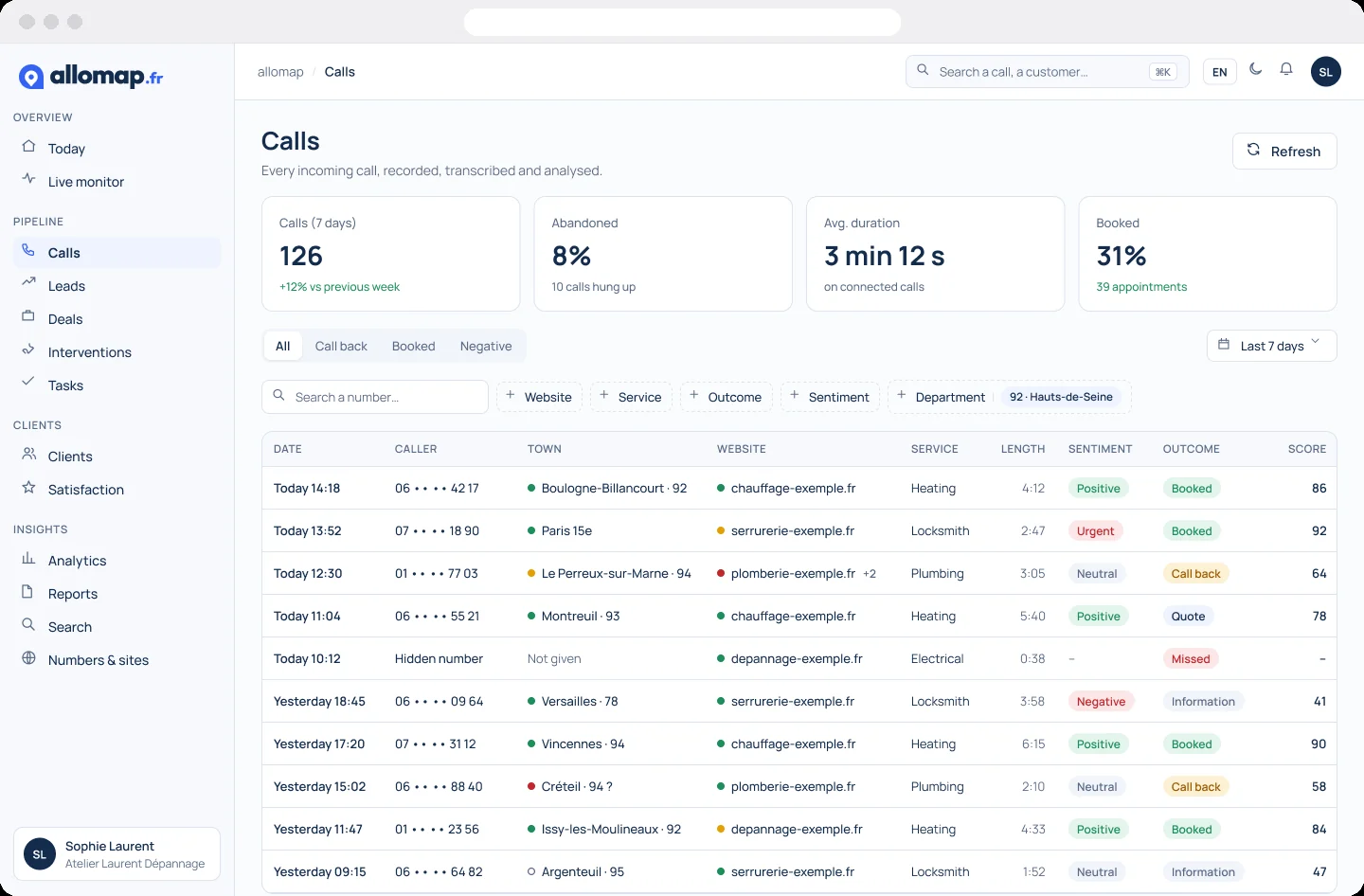The height and width of the screenshot is (896, 1364).
Task: Switch language with EN button
Action: (1220, 72)
